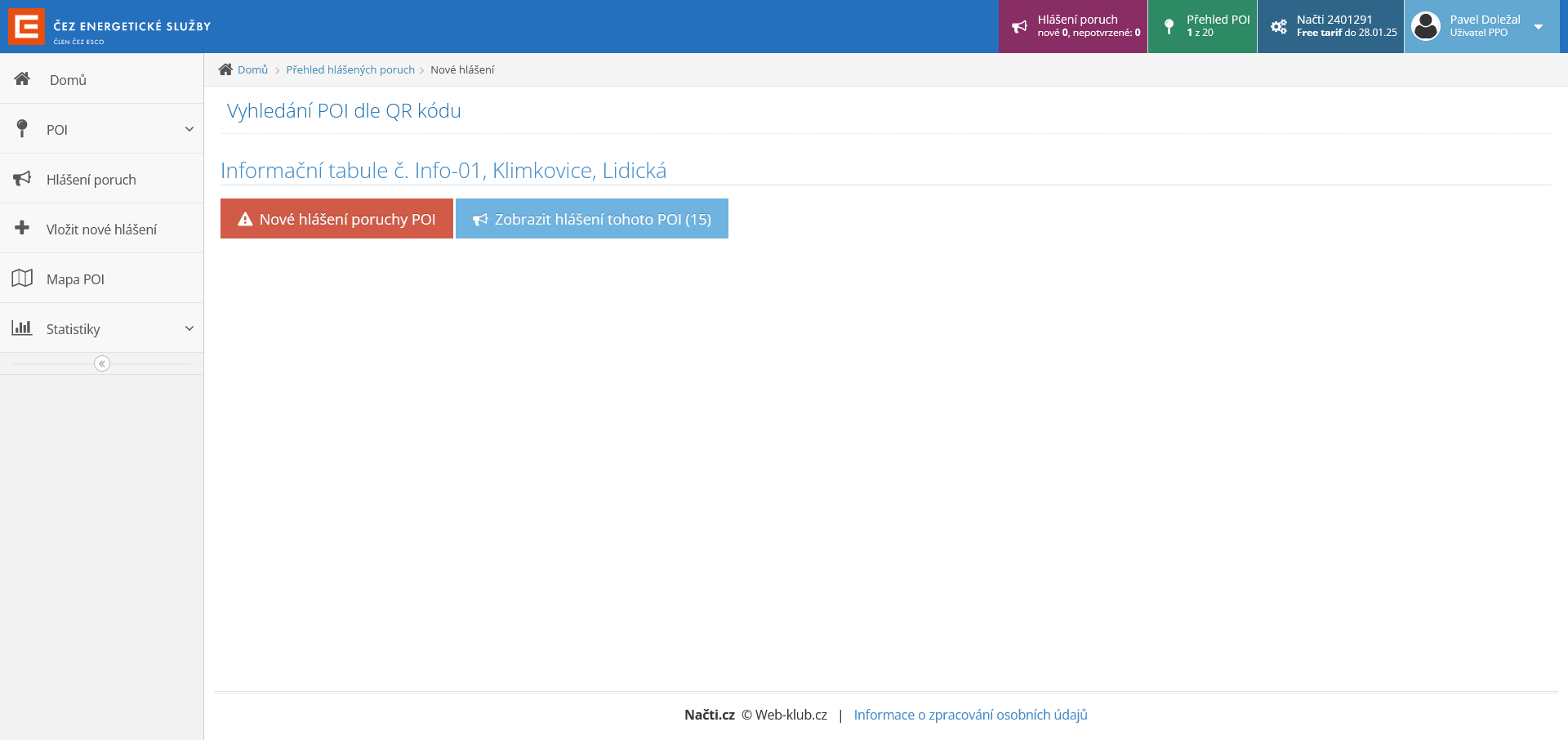Expand the POI submenu chevron
1568x740 pixels.
[x=189, y=129]
